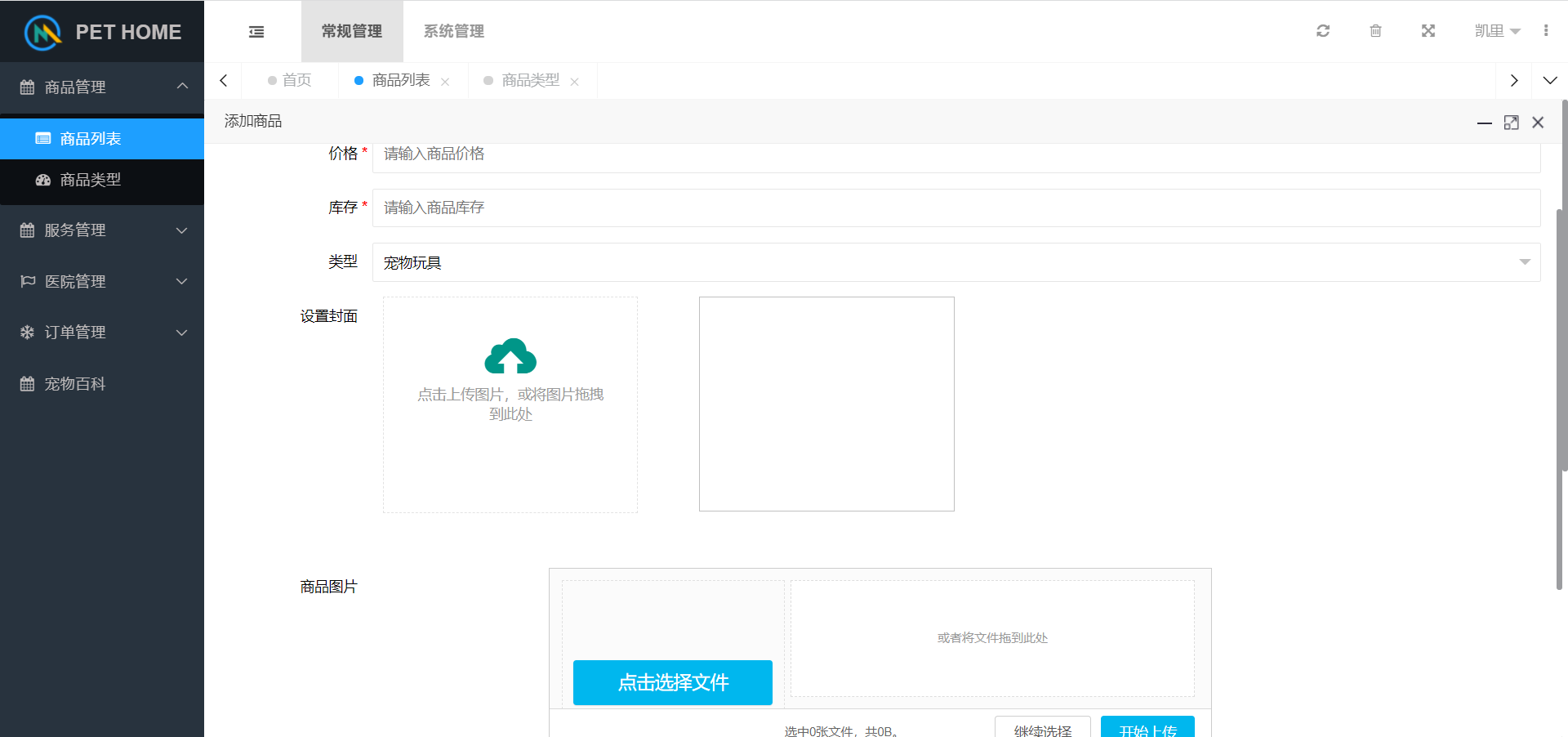1568x737 pixels.
Task: Click the PET HOME logo
Action: point(102,32)
